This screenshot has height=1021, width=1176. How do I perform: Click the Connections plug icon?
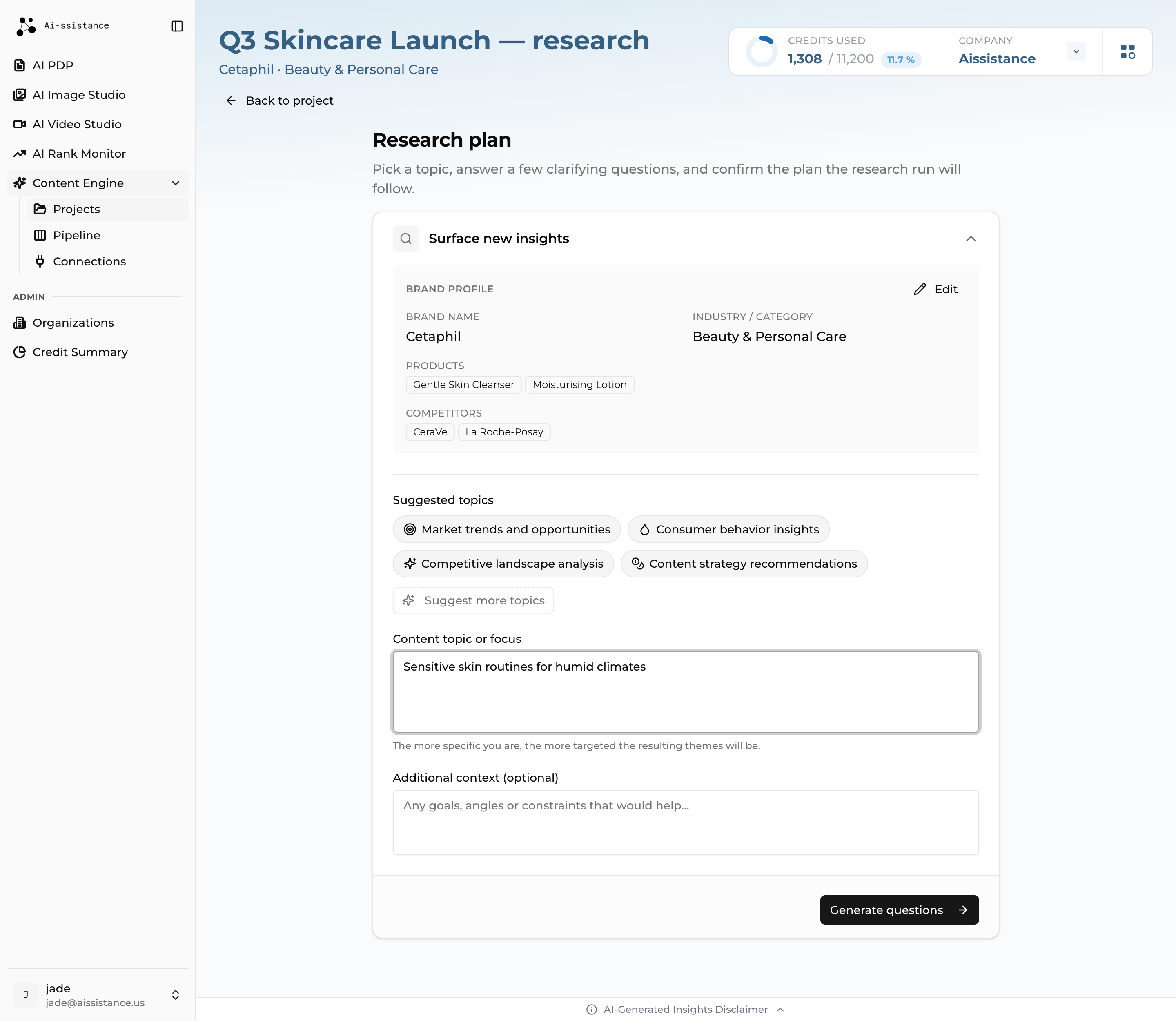pyautogui.click(x=40, y=261)
